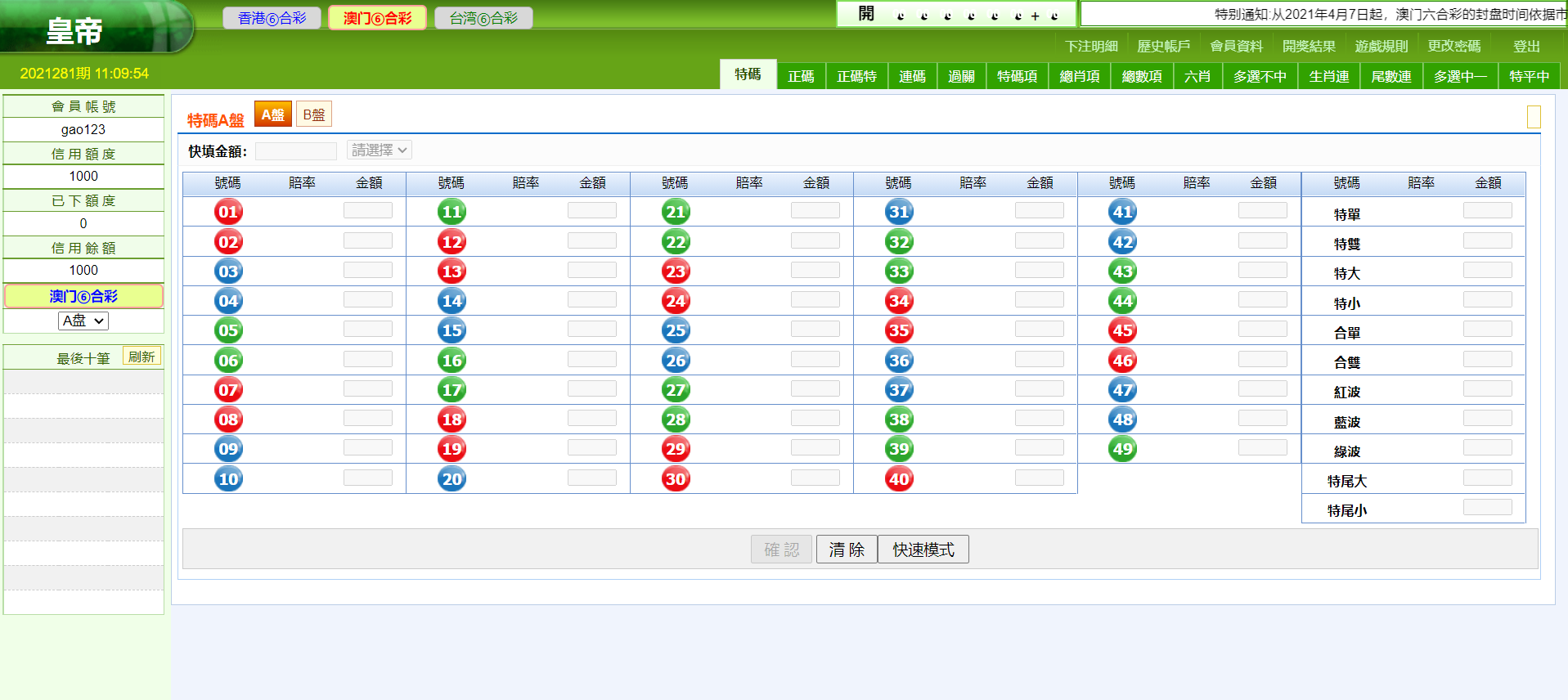Open the 更改密碼 link
The height and width of the screenshot is (700, 1568).
click(x=1454, y=47)
